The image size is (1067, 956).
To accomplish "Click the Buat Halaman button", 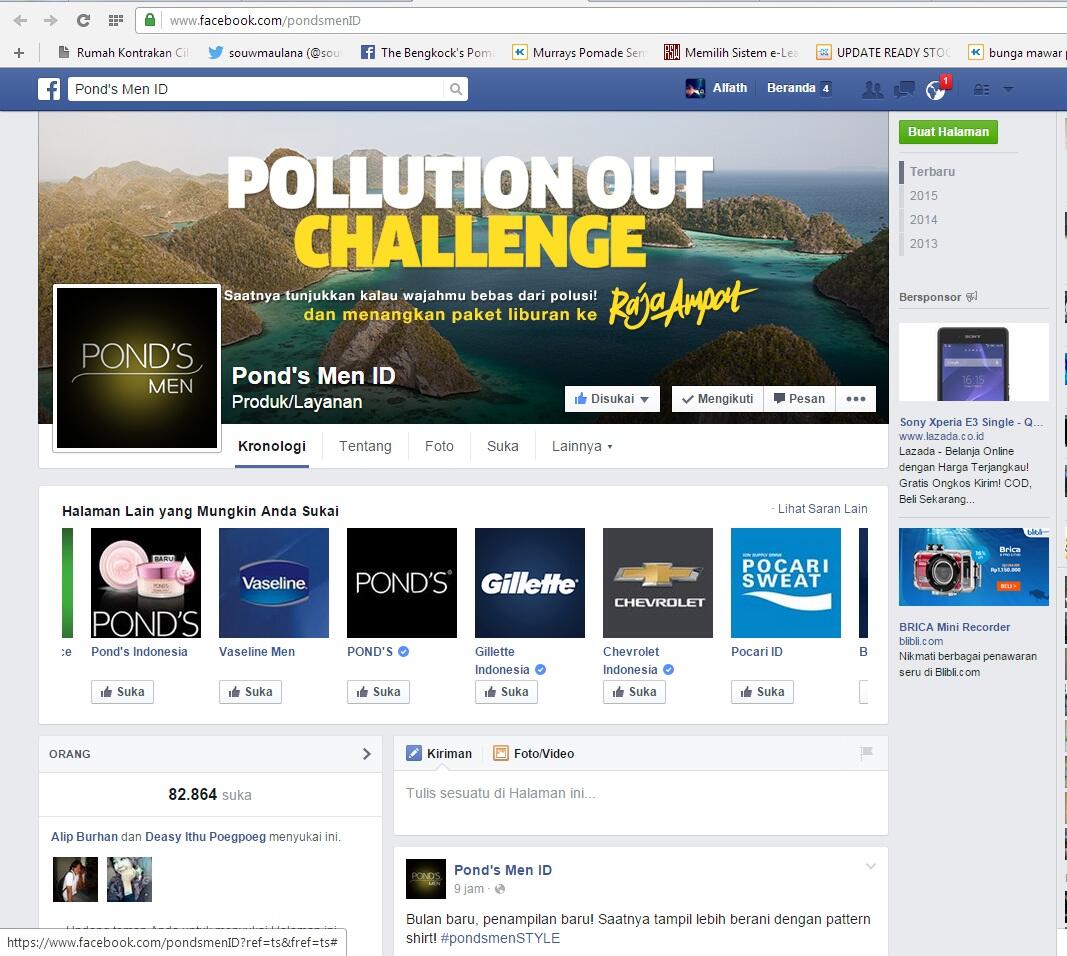I will pyautogui.click(x=947, y=132).
